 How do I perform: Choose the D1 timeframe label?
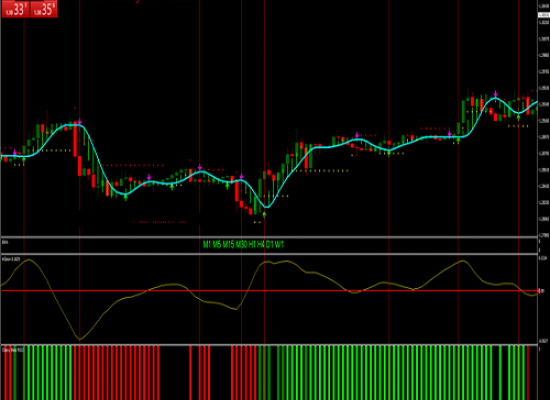tap(269, 245)
